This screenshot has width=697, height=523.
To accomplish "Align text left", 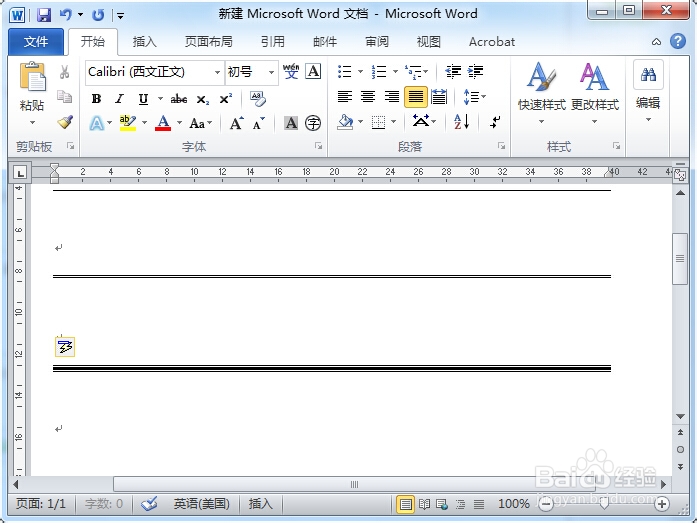I will (344, 96).
